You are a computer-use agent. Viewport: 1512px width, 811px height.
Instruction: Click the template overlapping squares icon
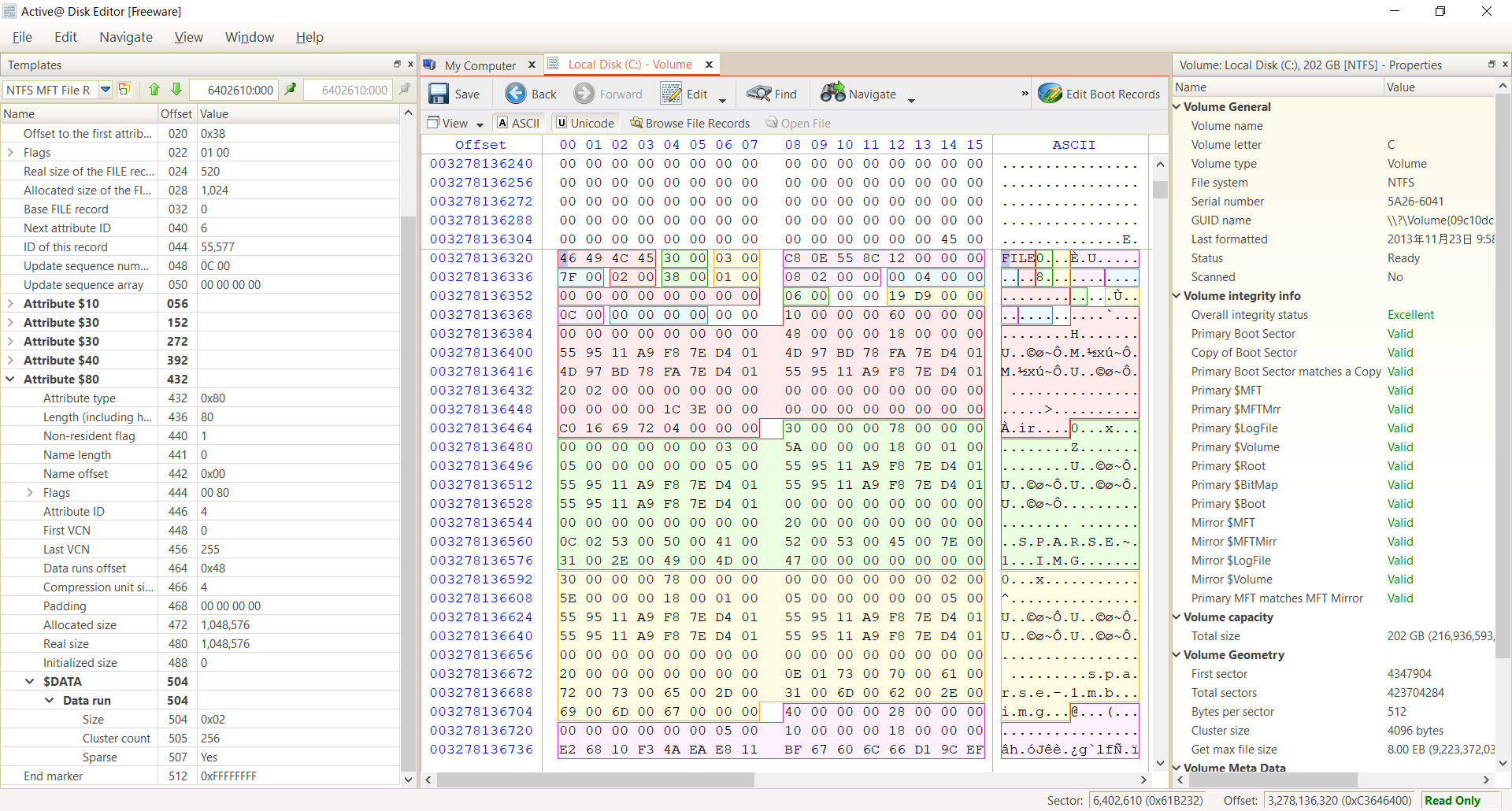point(124,90)
